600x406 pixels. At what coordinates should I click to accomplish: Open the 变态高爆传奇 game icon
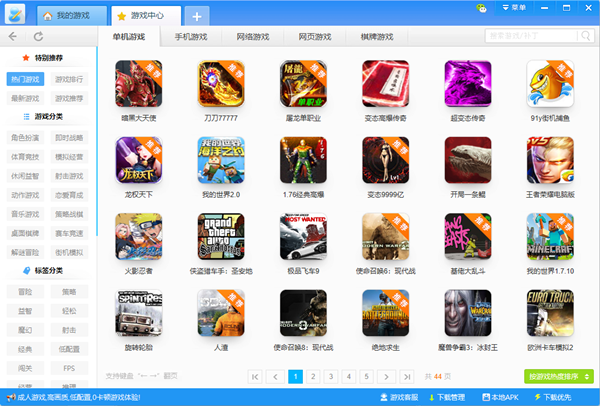385,83
